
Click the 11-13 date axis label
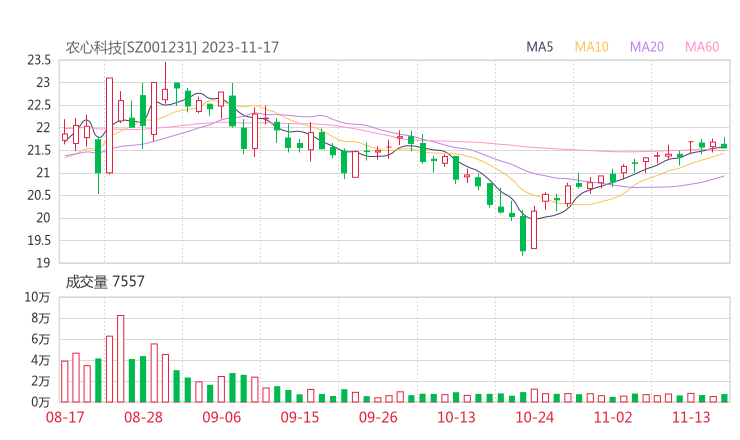pos(691,417)
